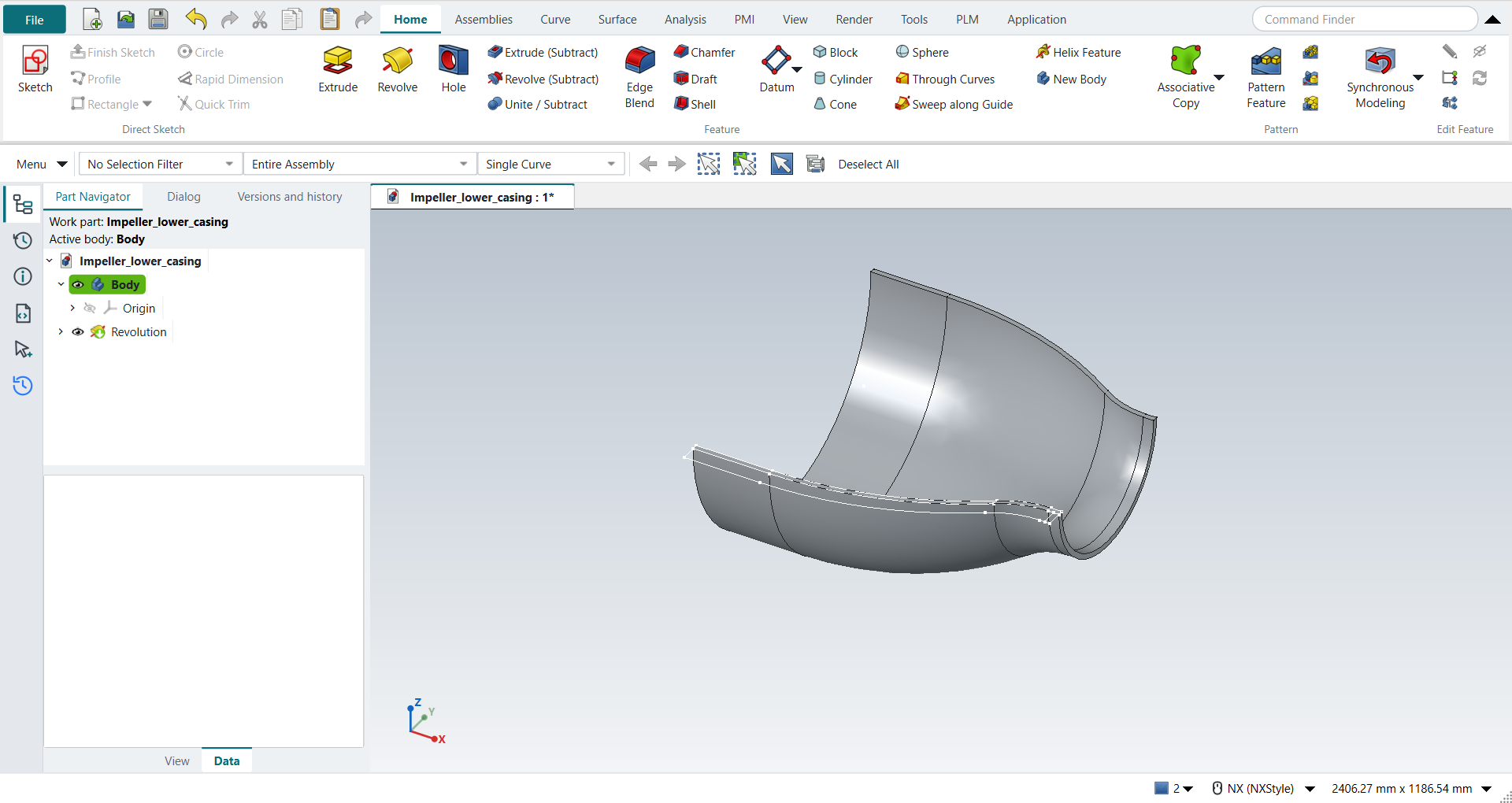The height and width of the screenshot is (803, 1512).
Task: Activate the Edge Blend tool
Action: pos(639,77)
